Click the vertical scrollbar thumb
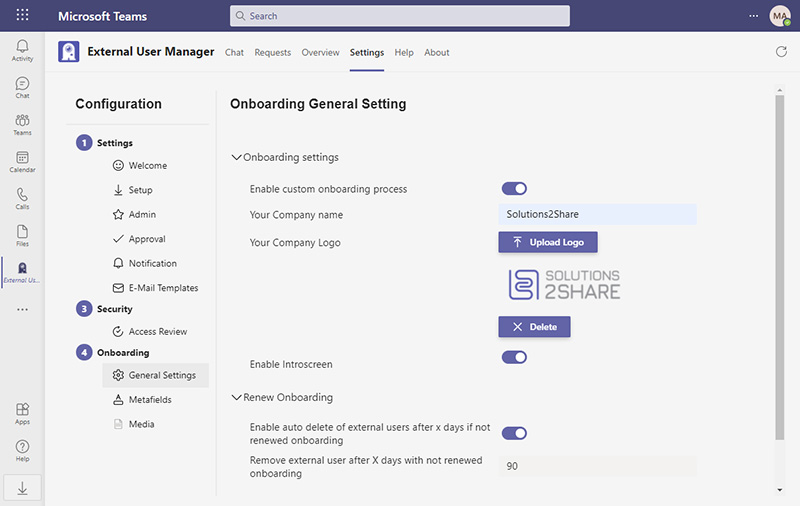 coord(780,267)
